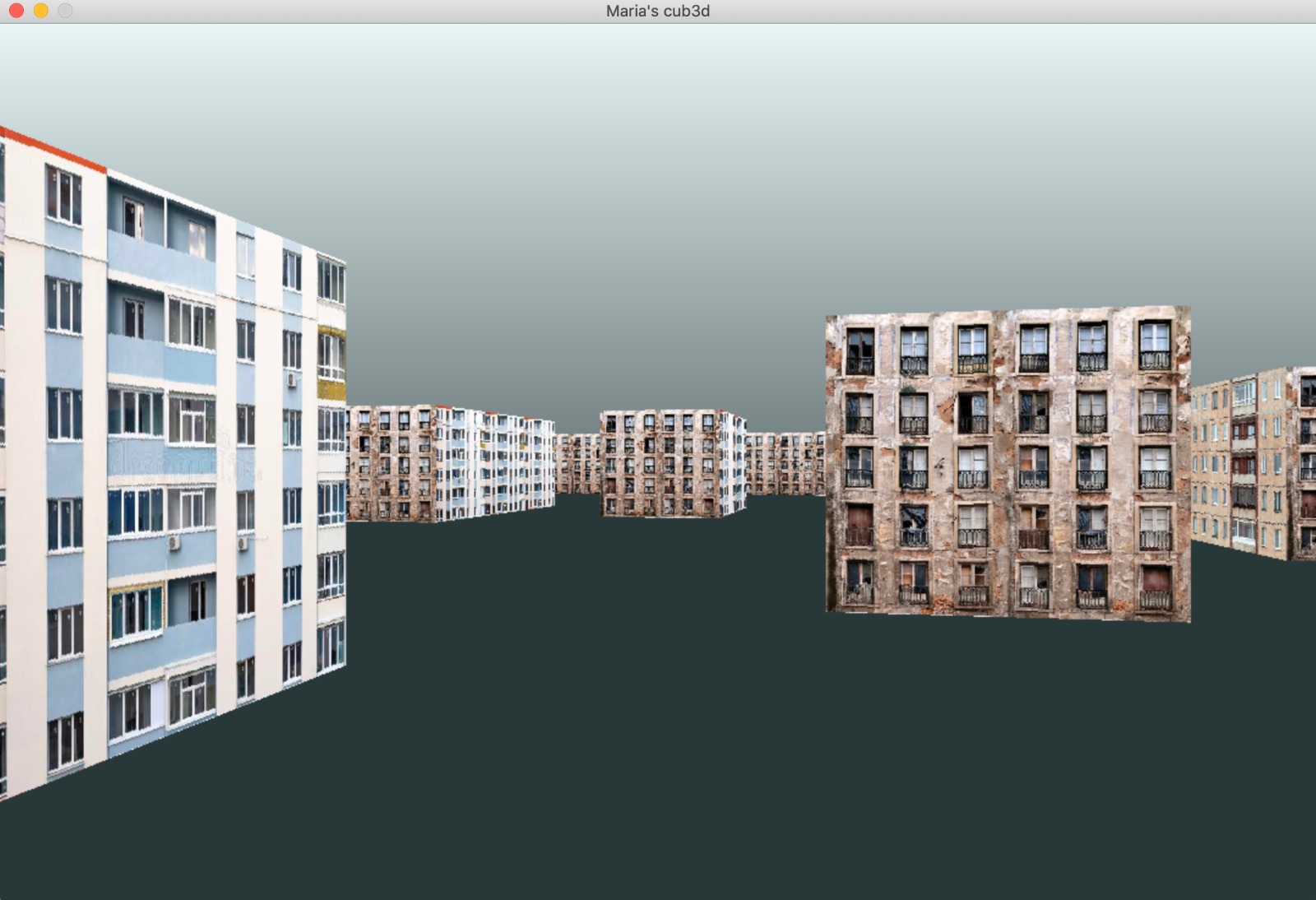1316x900 pixels.
Task: Click the top-left window of the weathered facade
Action: (x=860, y=351)
